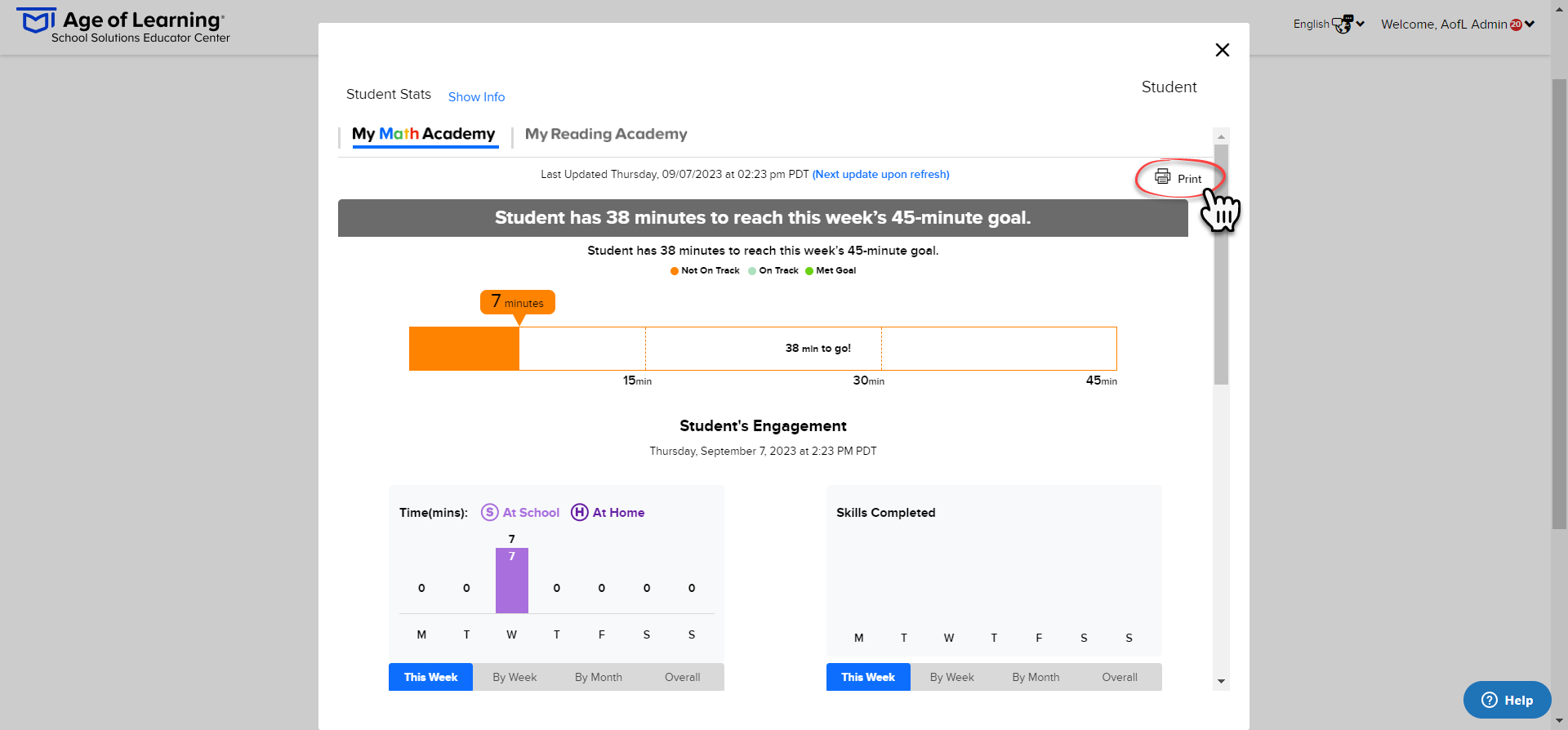
Task: Click Next update upon refresh link
Action: pyautogui.click(x=880, y=174)
